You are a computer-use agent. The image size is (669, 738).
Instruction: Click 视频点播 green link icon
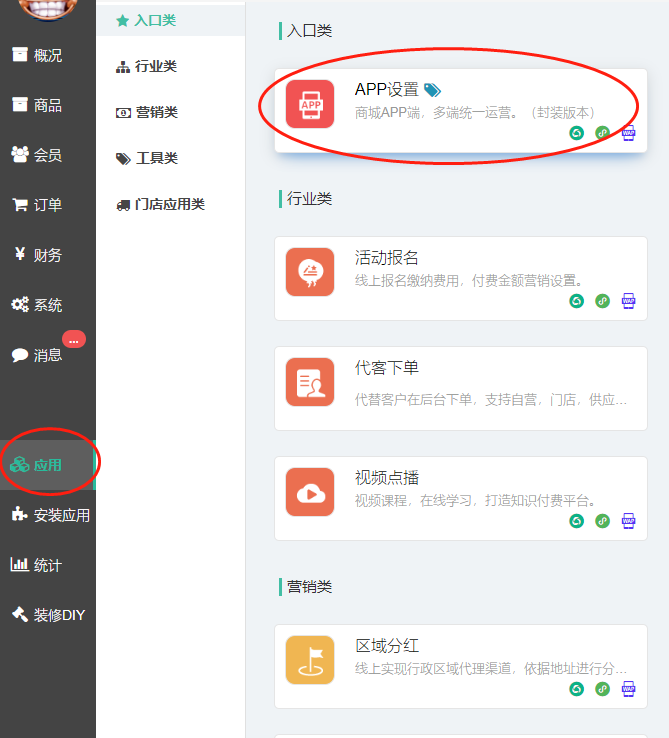point(603,521)
